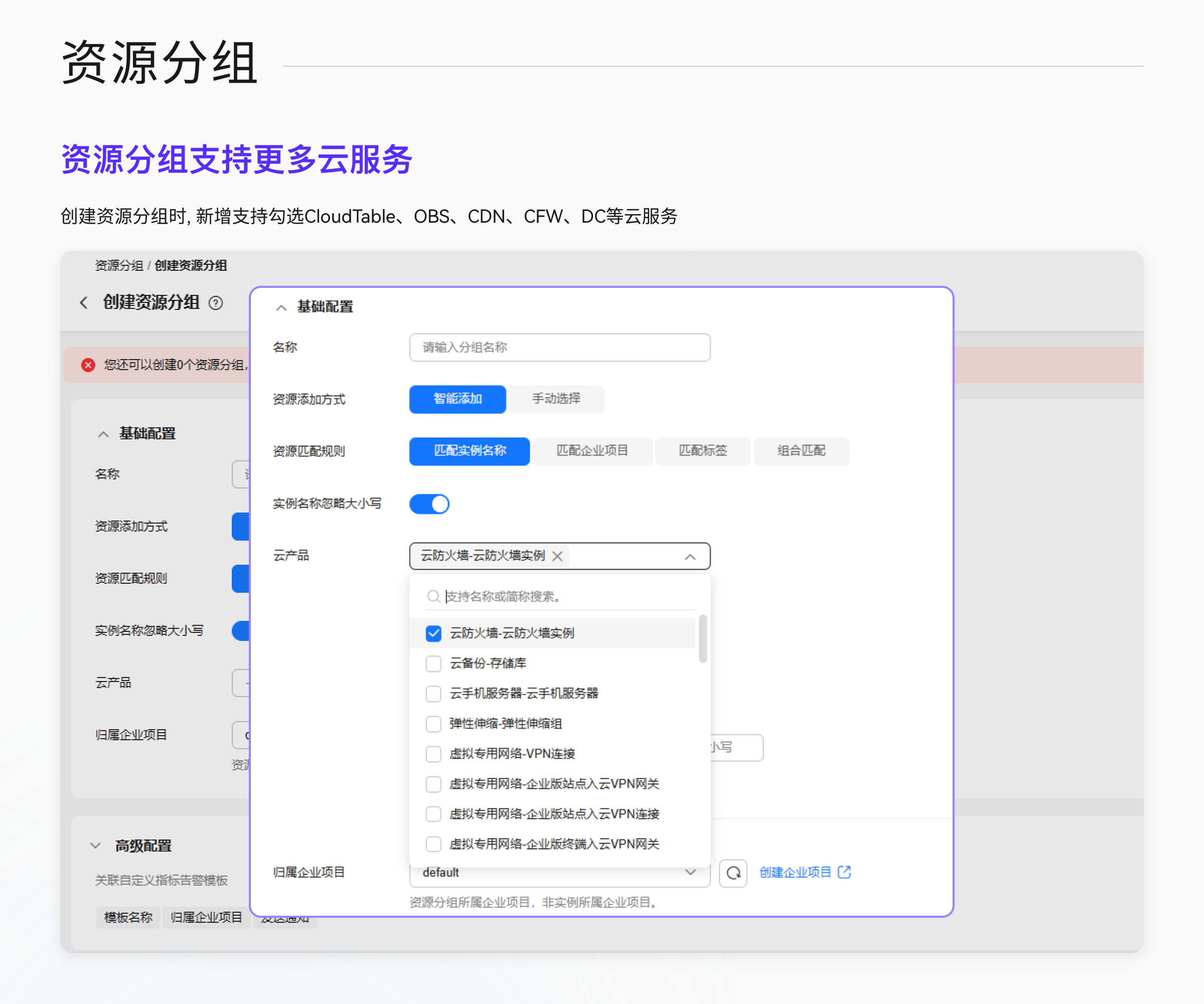The width and height of the screenshot is (1204, 1004).
Task: Uncheck 云防火墙-云防火墙实例 checkbox
Action: tap(433, 633)
